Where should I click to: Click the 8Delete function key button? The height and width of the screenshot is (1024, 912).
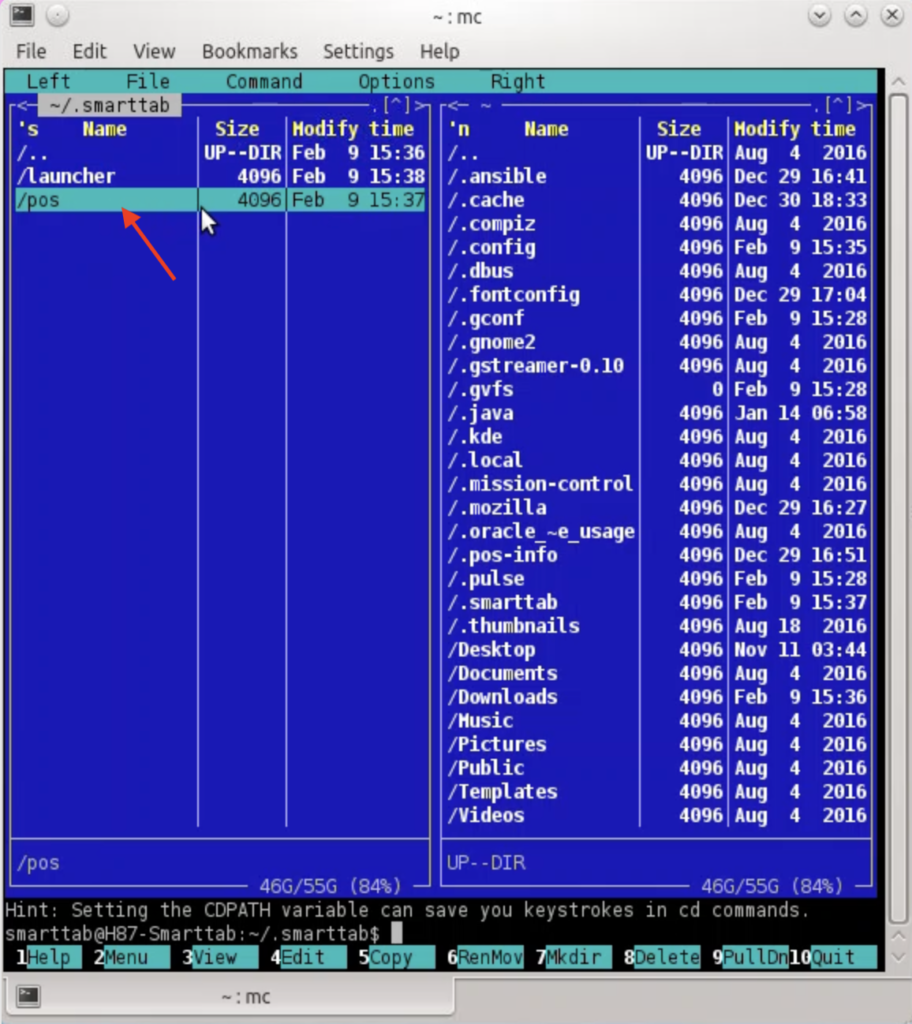click(x=658, y=957)
